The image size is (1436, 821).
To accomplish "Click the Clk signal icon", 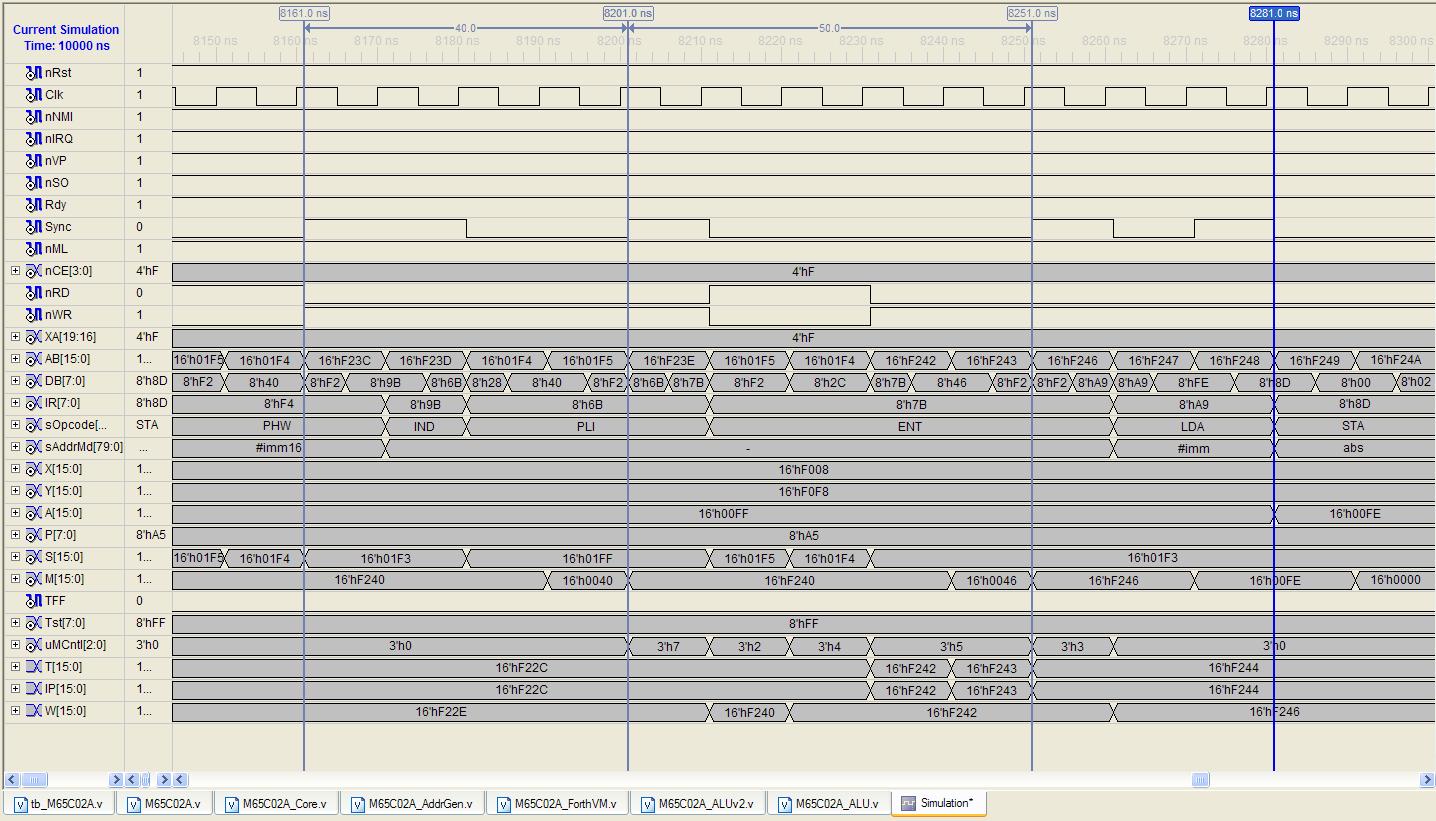I will coord(34,95).
